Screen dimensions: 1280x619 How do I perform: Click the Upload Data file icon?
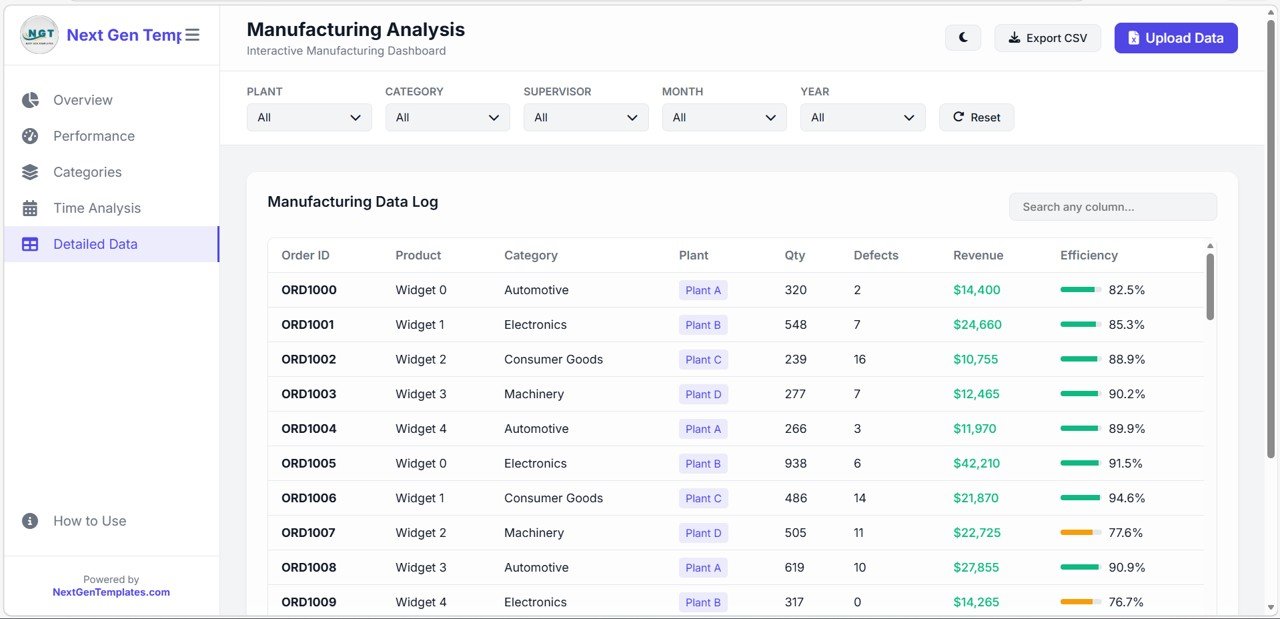coord(1134,37)
